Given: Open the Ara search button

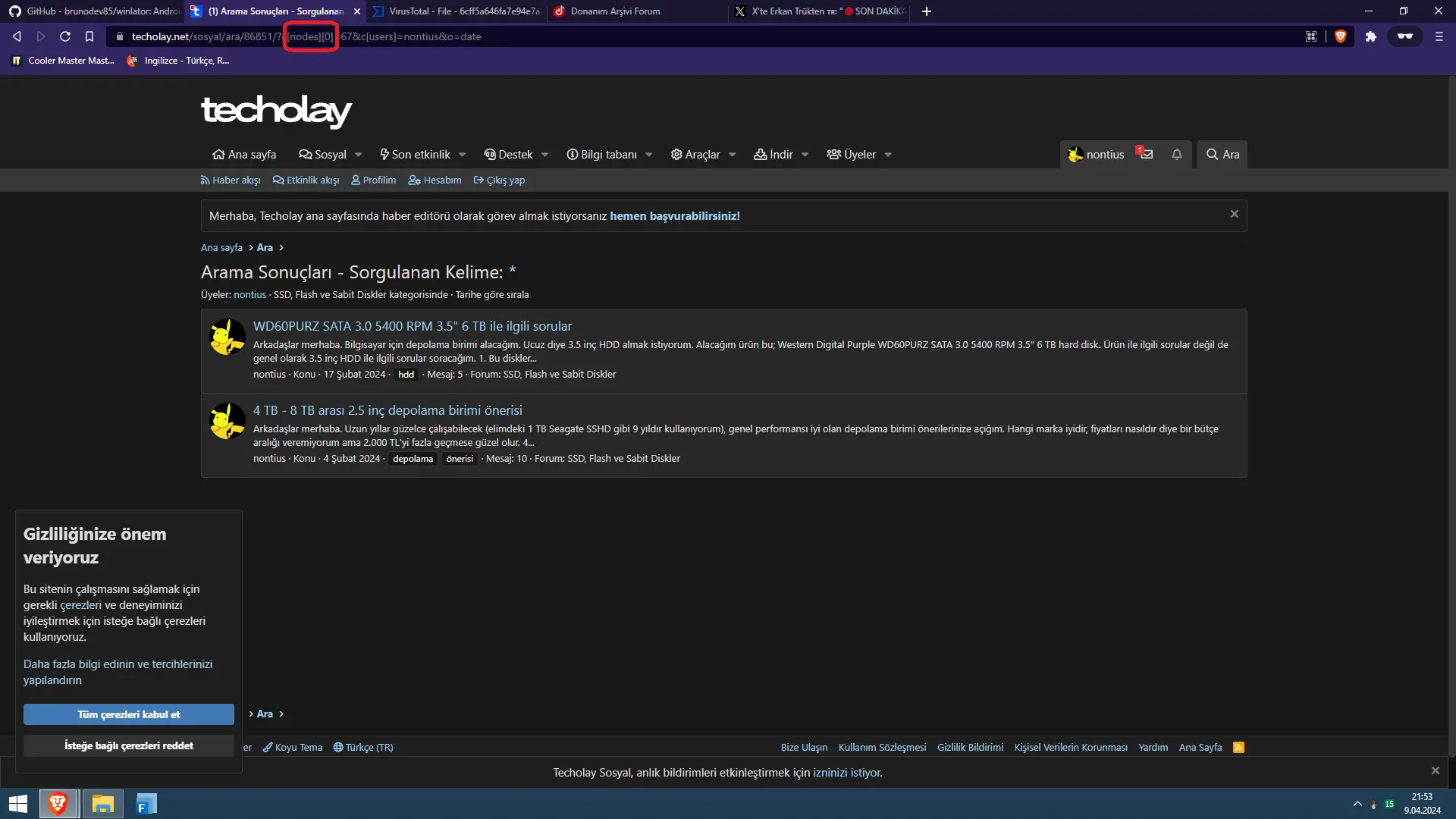Looking at the screenshot, I should 1222,155.
